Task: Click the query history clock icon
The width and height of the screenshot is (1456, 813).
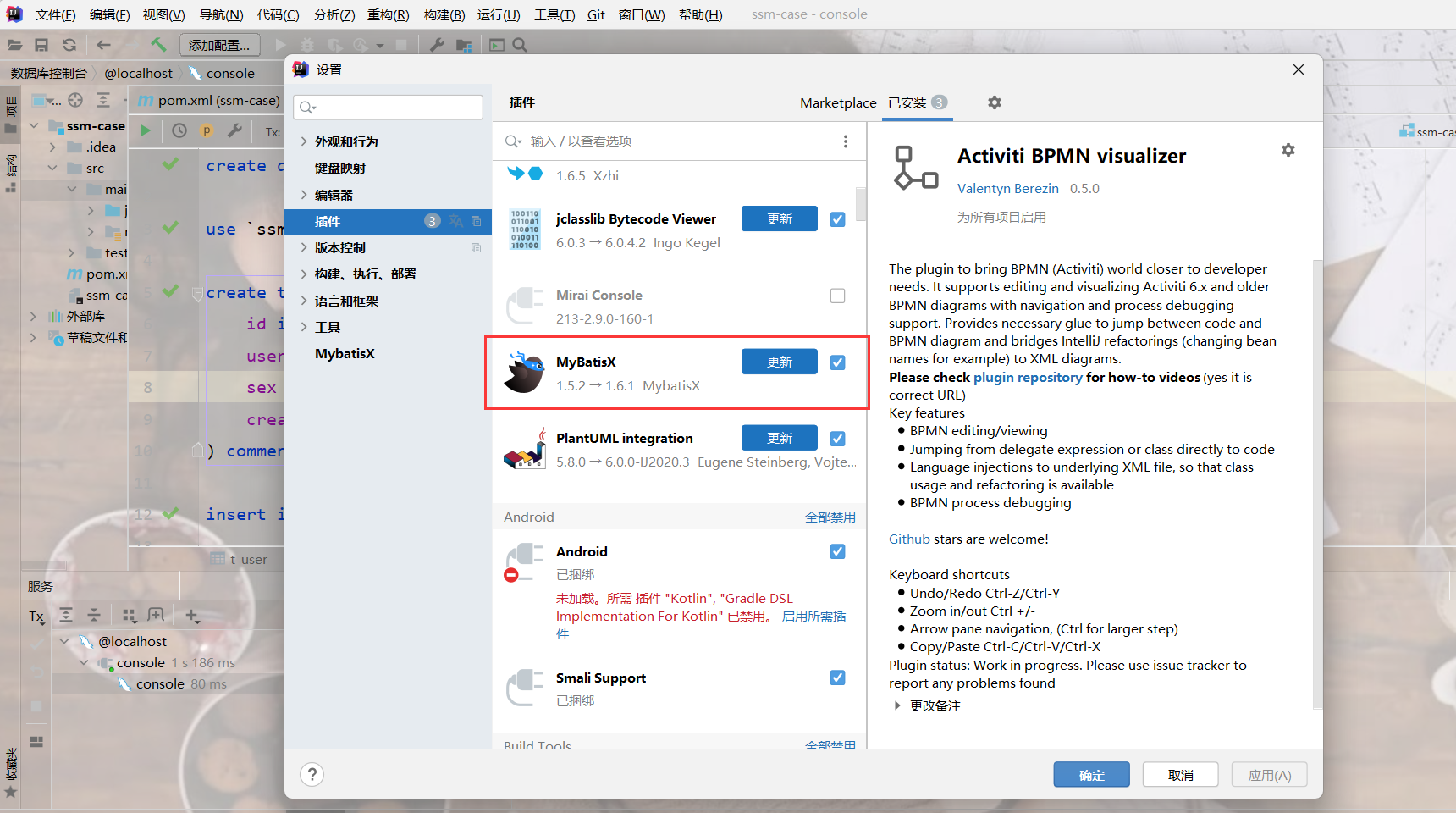Action: [179, 130]
